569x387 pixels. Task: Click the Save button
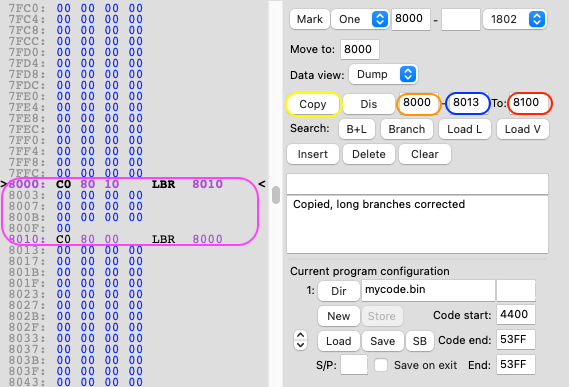382,341
